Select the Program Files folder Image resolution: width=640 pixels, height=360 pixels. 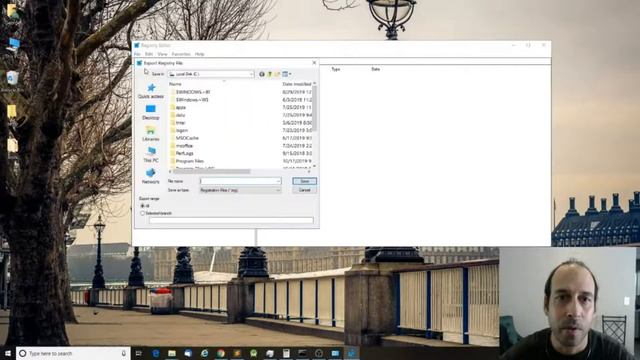tap(187, 161)
